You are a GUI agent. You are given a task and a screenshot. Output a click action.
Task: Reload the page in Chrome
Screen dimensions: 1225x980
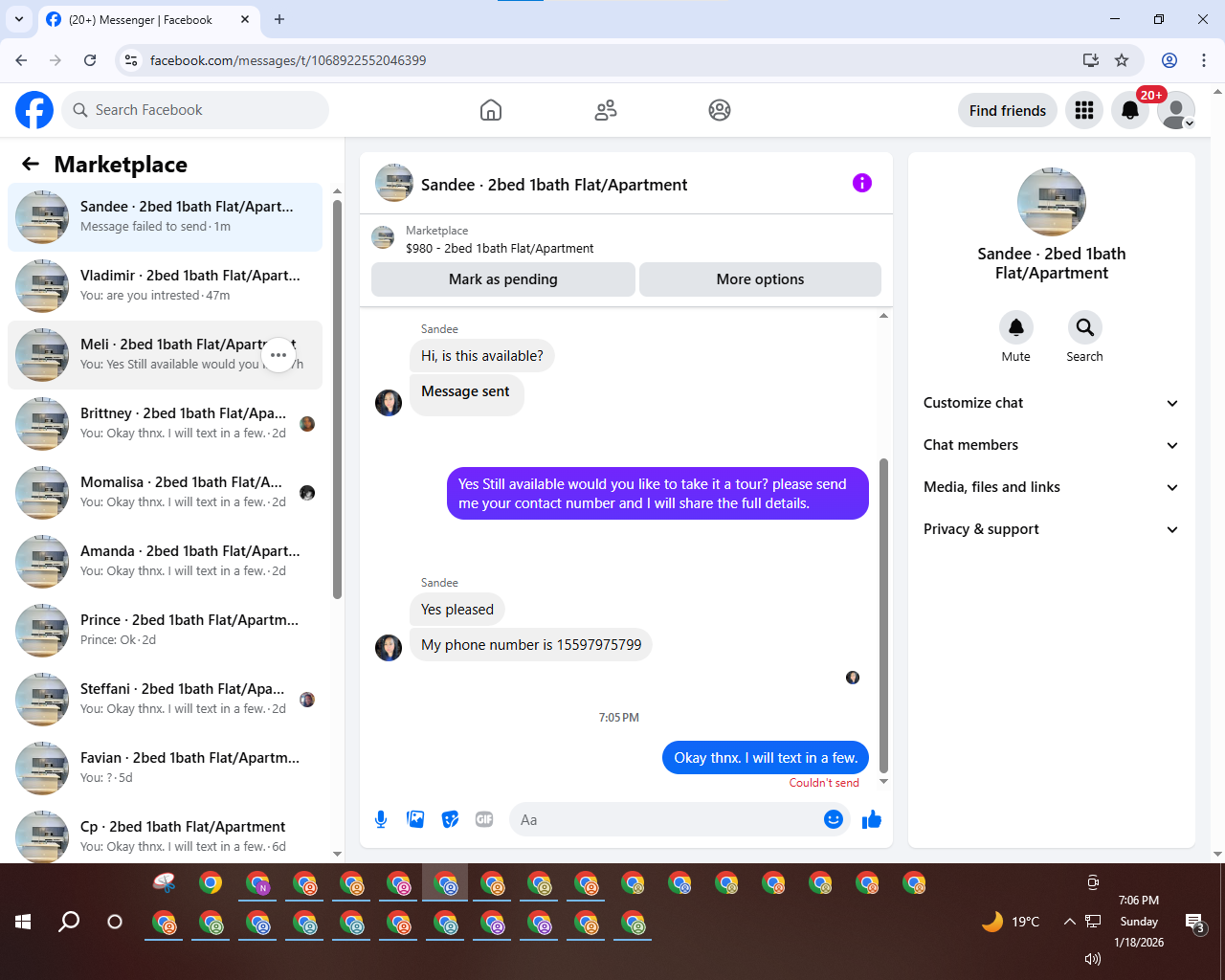(90, 60)
